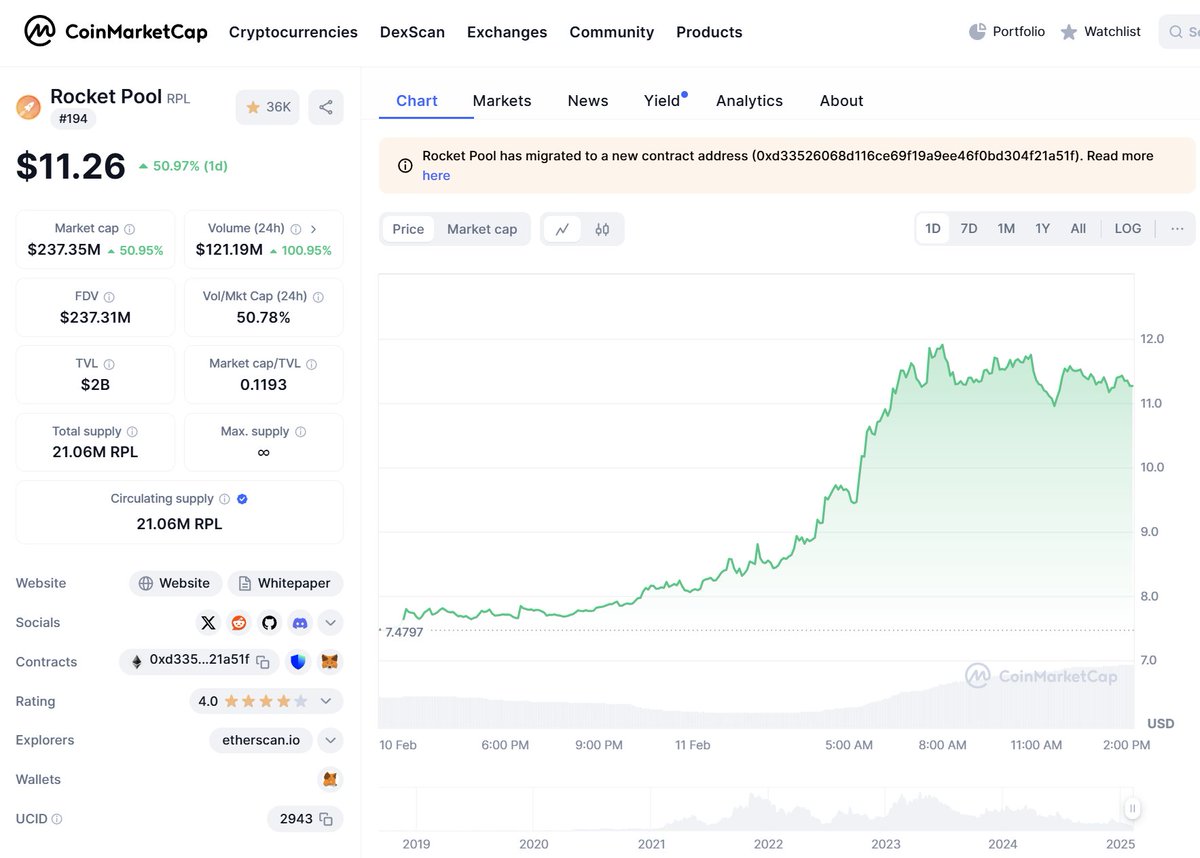Switch to the About tab
The width and height of the screenshot is (1200, 858).
coord(841,100)
